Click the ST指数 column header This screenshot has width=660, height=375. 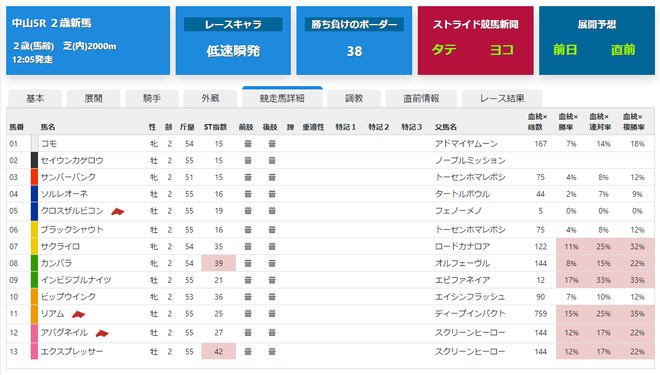pyautogui.click(x=216, y=127)
